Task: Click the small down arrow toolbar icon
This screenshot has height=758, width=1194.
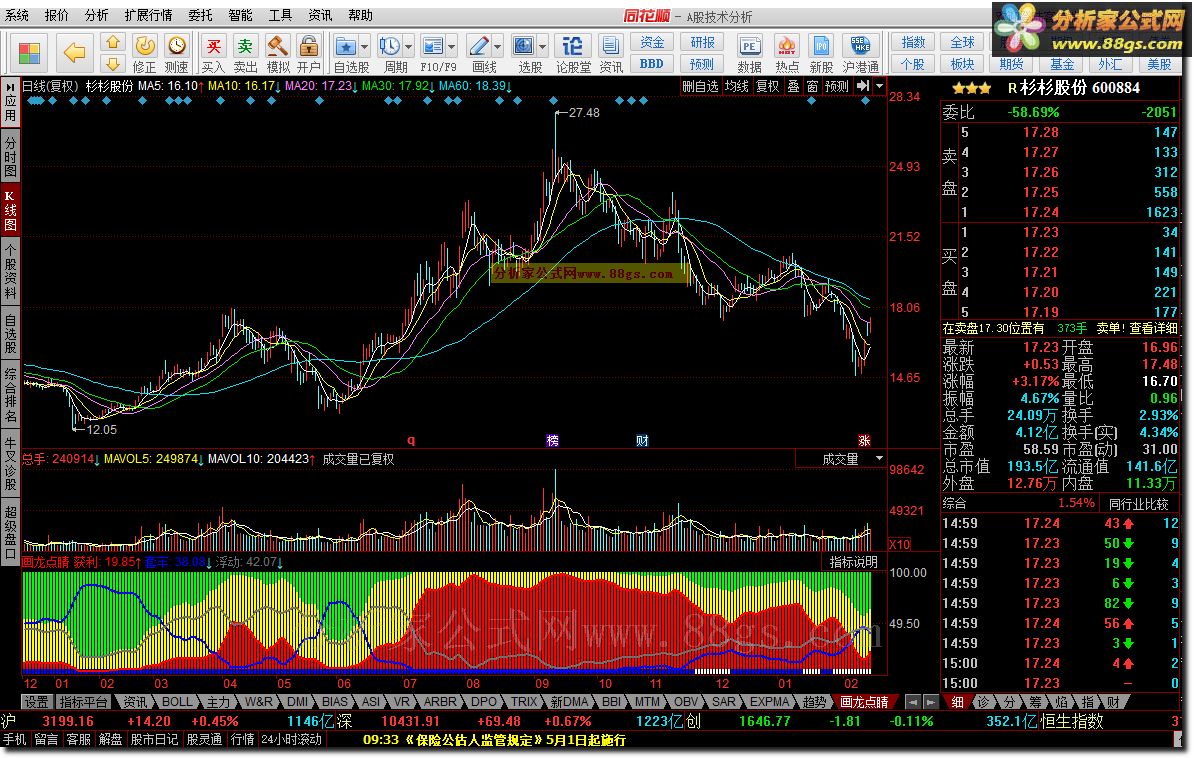Action: point(113,63)
